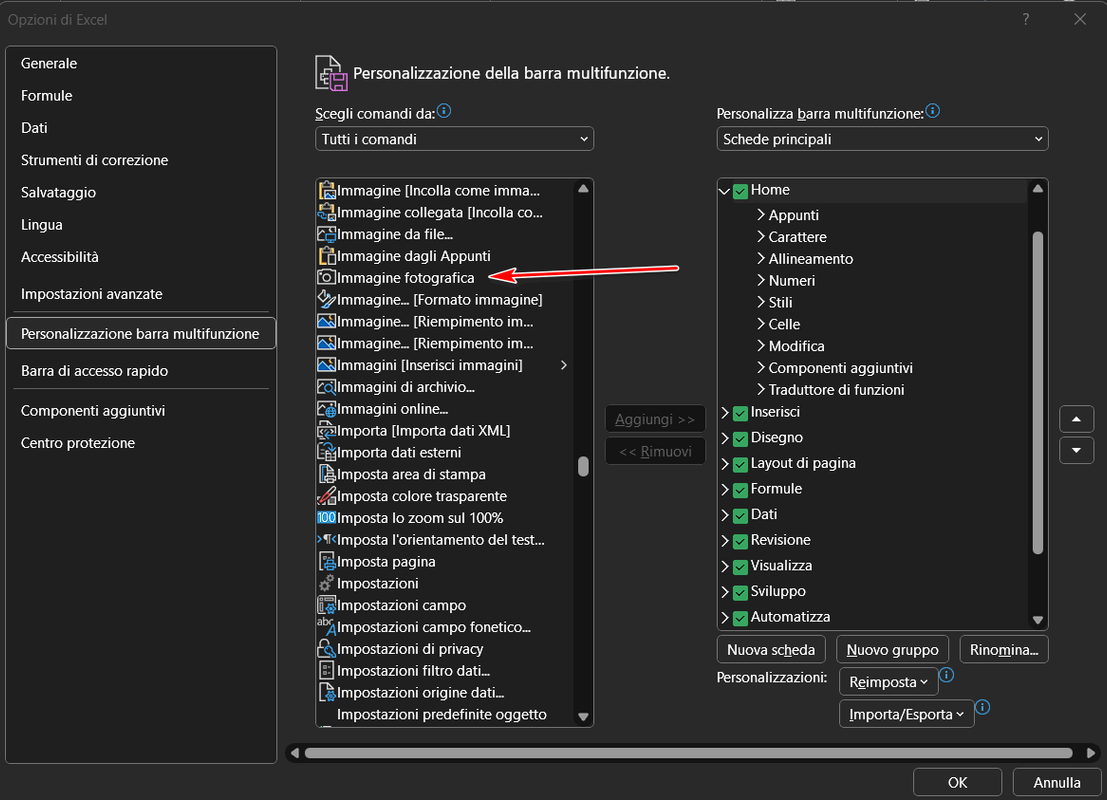Uncheck the Inserisci tab checkbox
This screenshot has height=800, width=1107.
(x=740, y=413)
